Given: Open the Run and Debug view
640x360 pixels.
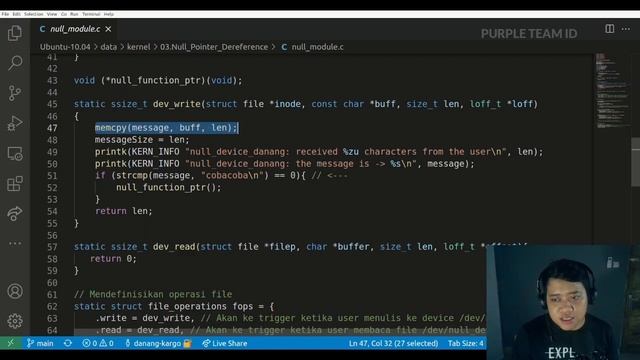Looking at the screenshot, I should pyautogui.click(x=15, y=123).
